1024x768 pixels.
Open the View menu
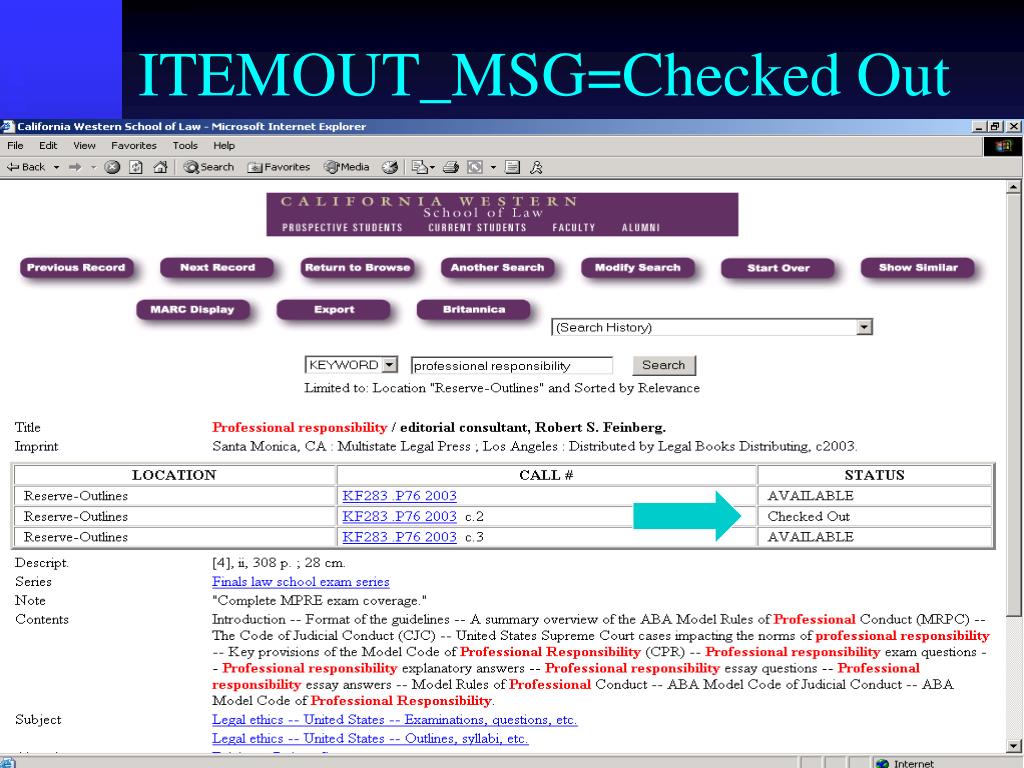click(x=84, y=146)
